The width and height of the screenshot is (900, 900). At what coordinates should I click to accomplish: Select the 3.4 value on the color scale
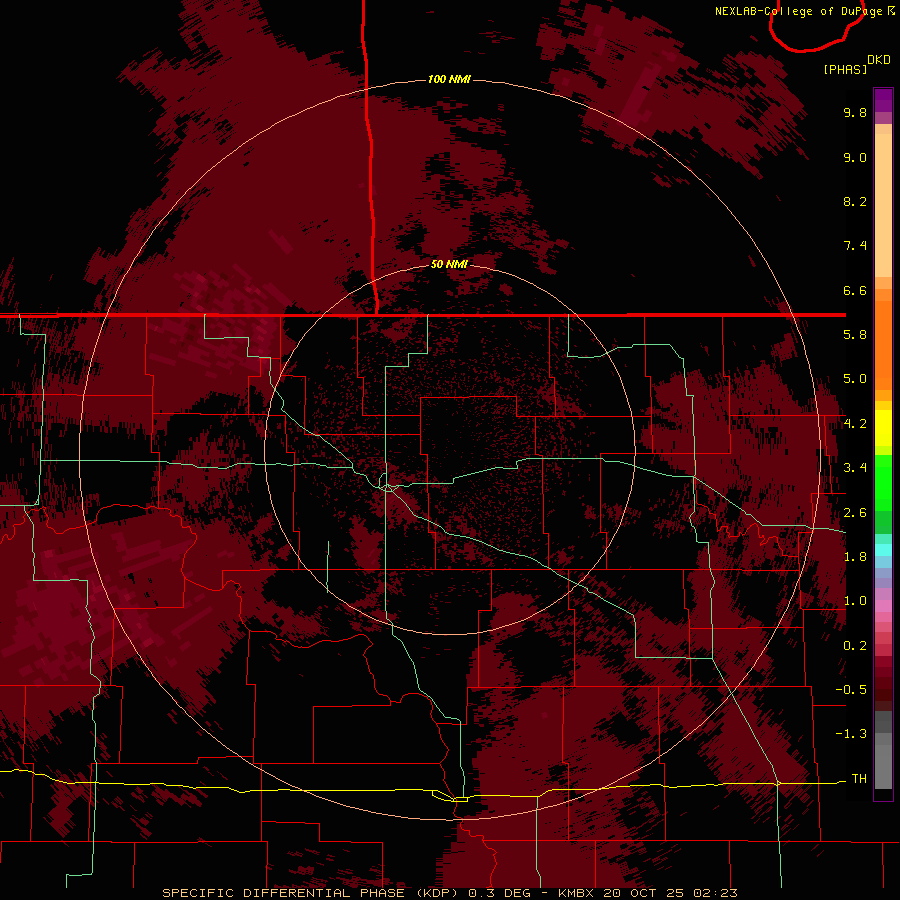[x=855, y=468]
